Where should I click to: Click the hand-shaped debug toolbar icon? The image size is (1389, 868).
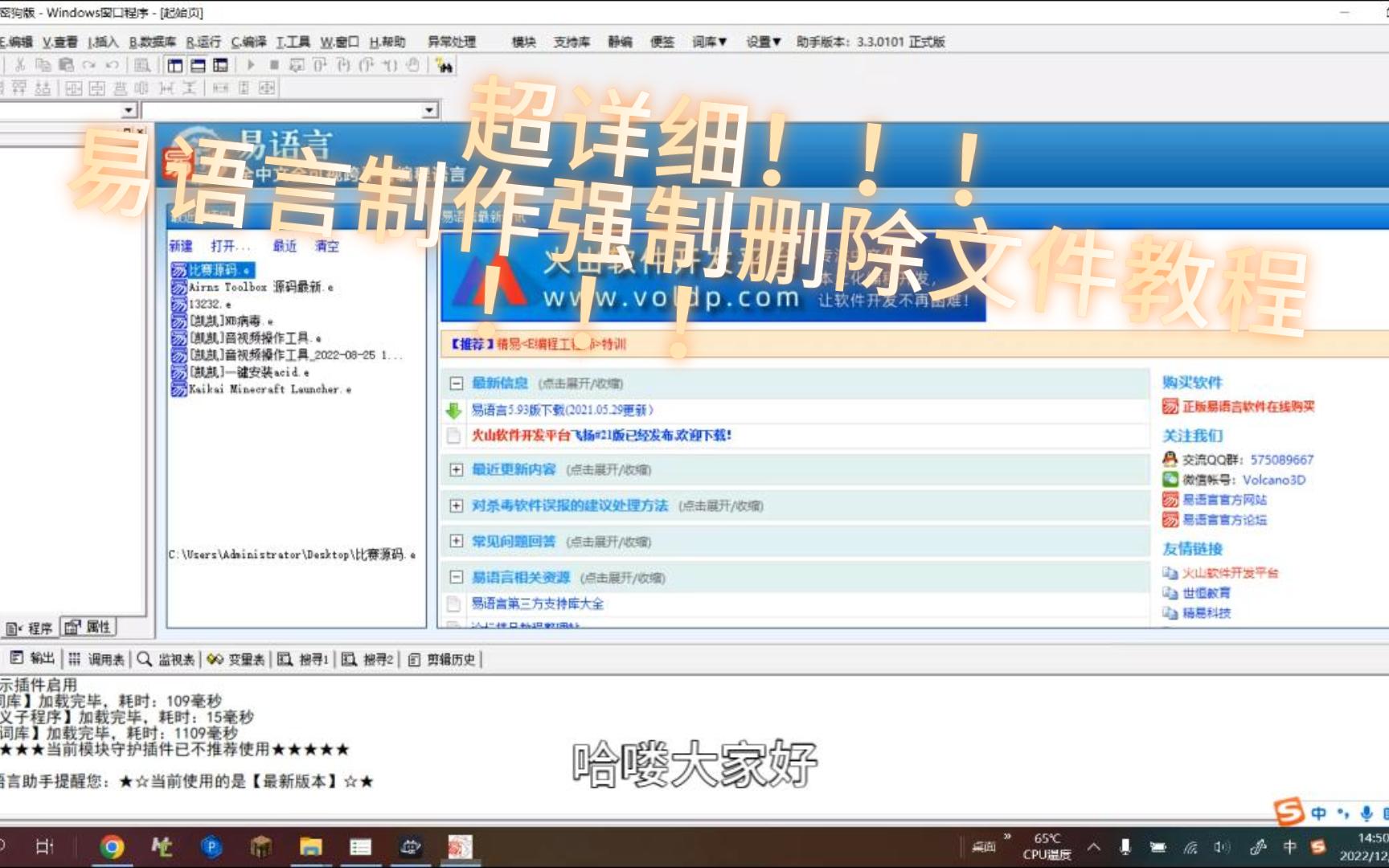[x=412, y=65]
